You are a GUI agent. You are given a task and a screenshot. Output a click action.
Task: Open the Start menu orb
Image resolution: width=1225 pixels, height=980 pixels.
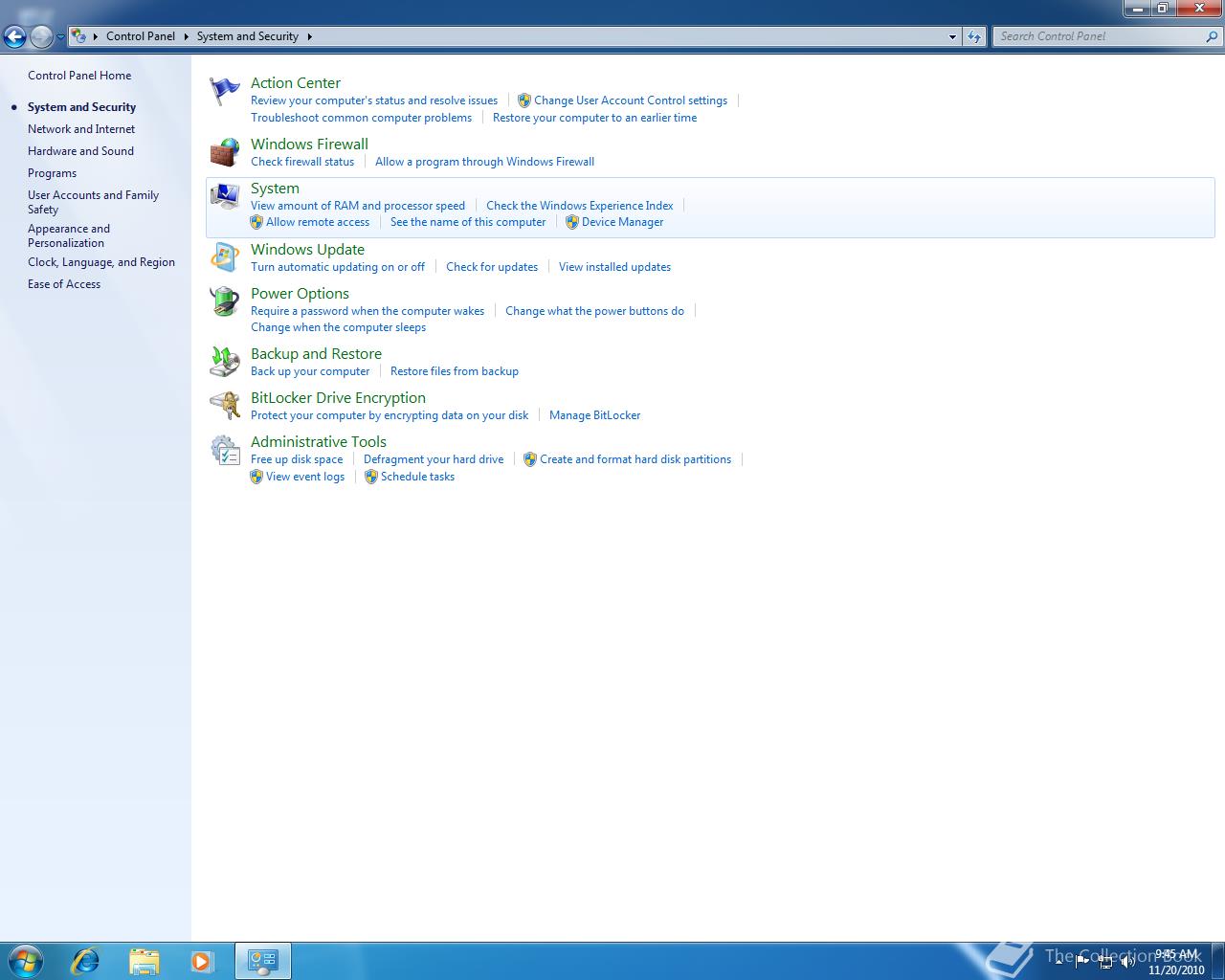(x=25, y=960)
